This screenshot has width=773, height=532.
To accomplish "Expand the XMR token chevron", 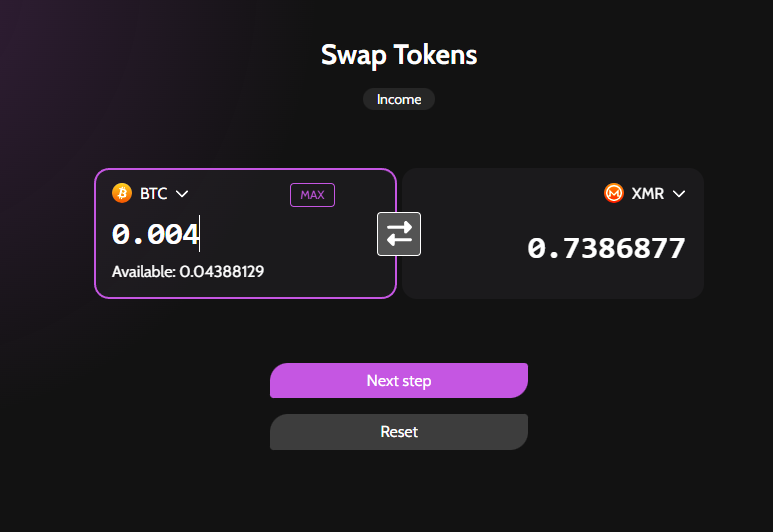I will tap(679, 194).
